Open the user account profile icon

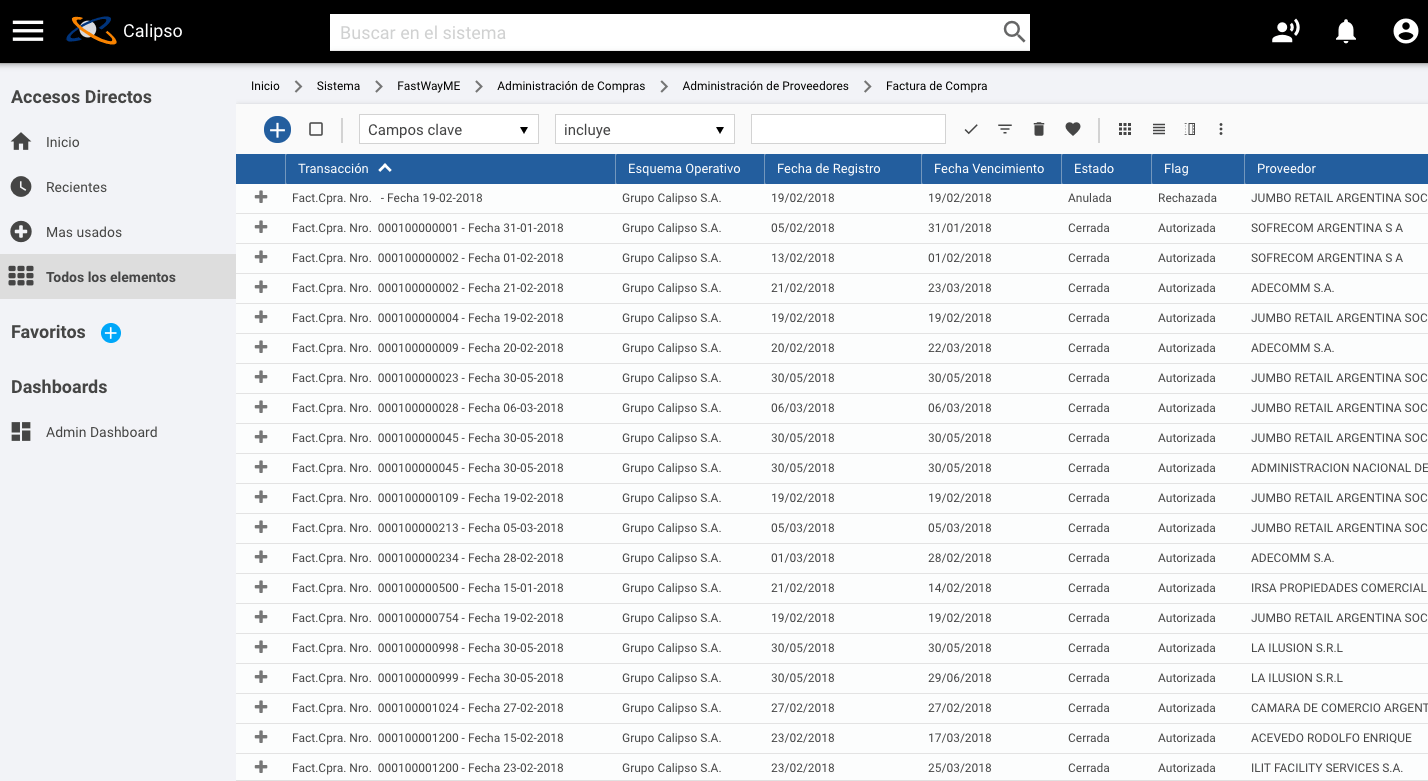pos(1405,31)
